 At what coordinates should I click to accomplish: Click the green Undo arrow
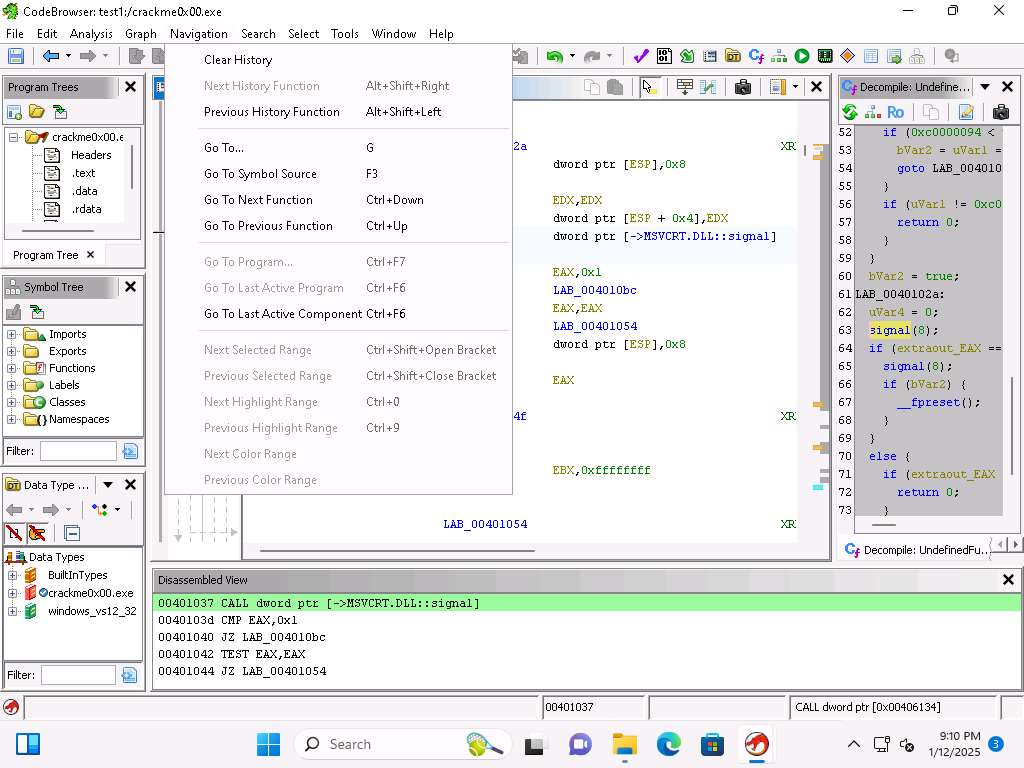pos(554,57)
